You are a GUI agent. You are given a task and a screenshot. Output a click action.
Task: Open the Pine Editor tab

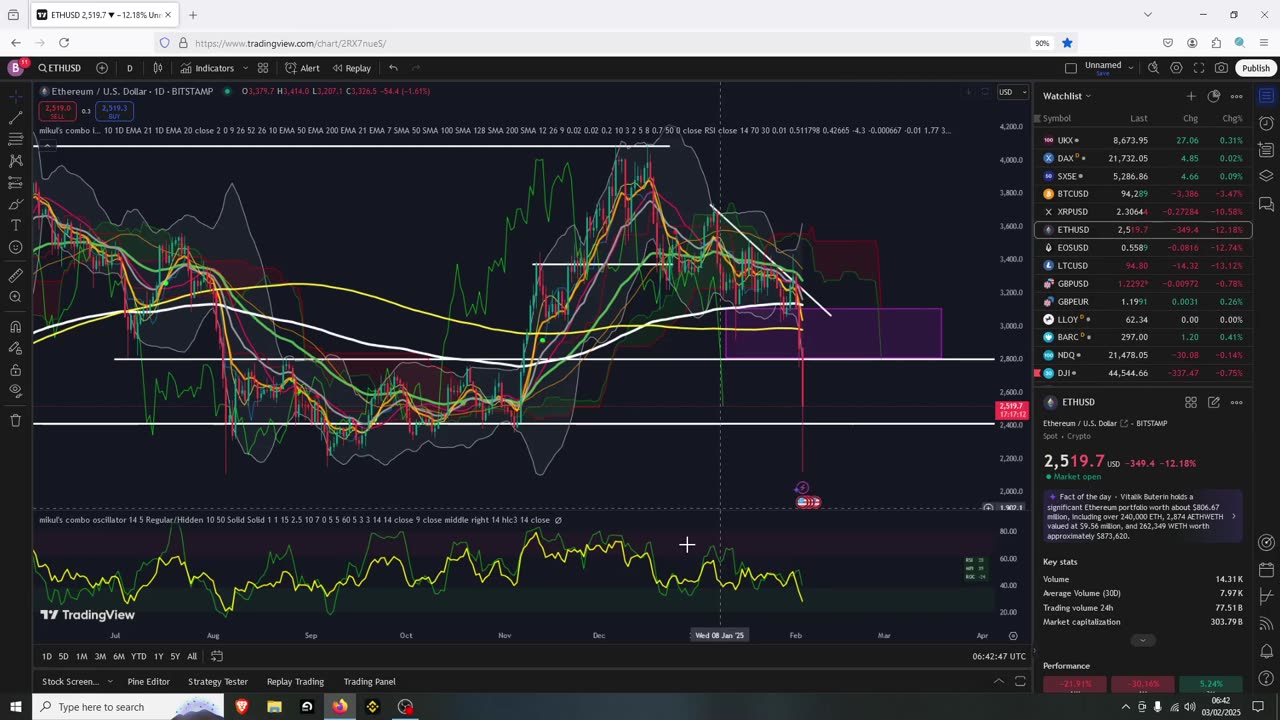pyautogui.click(x=149, y=682)
